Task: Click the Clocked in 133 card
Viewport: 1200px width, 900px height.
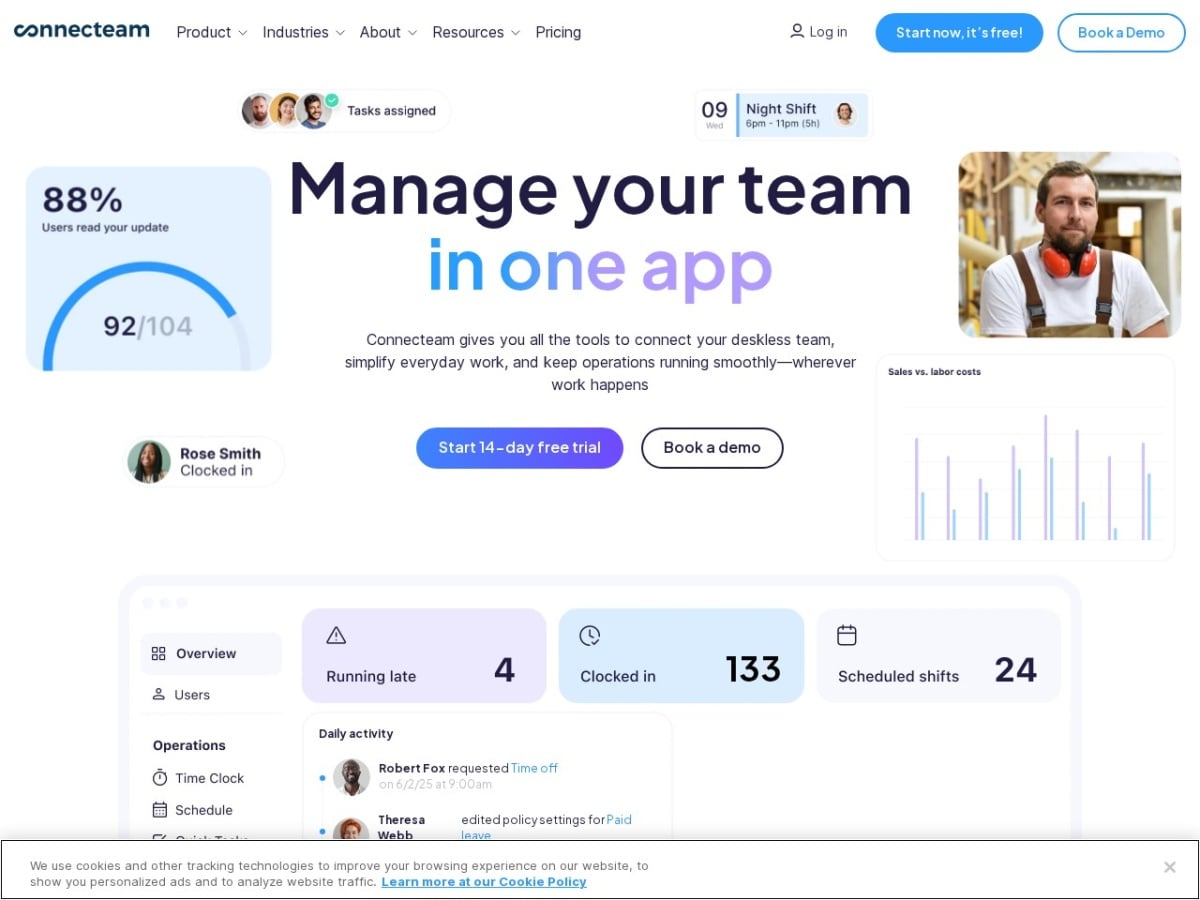Action: 681,655
